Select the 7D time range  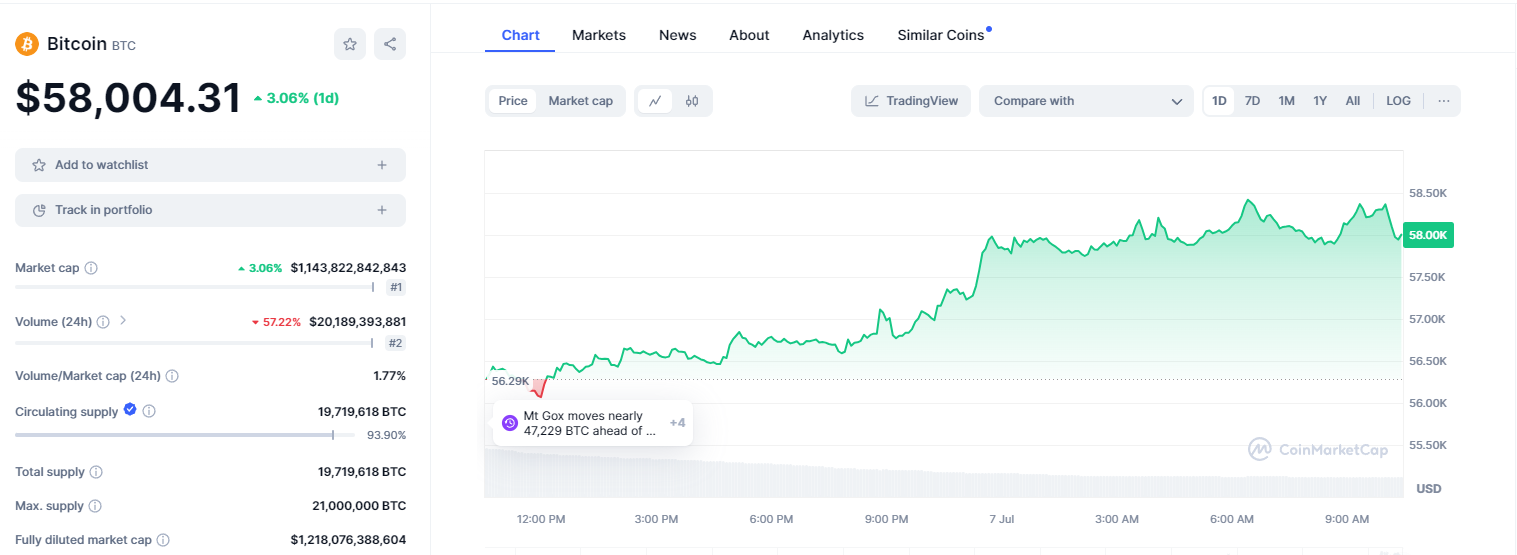(1252, 101)
